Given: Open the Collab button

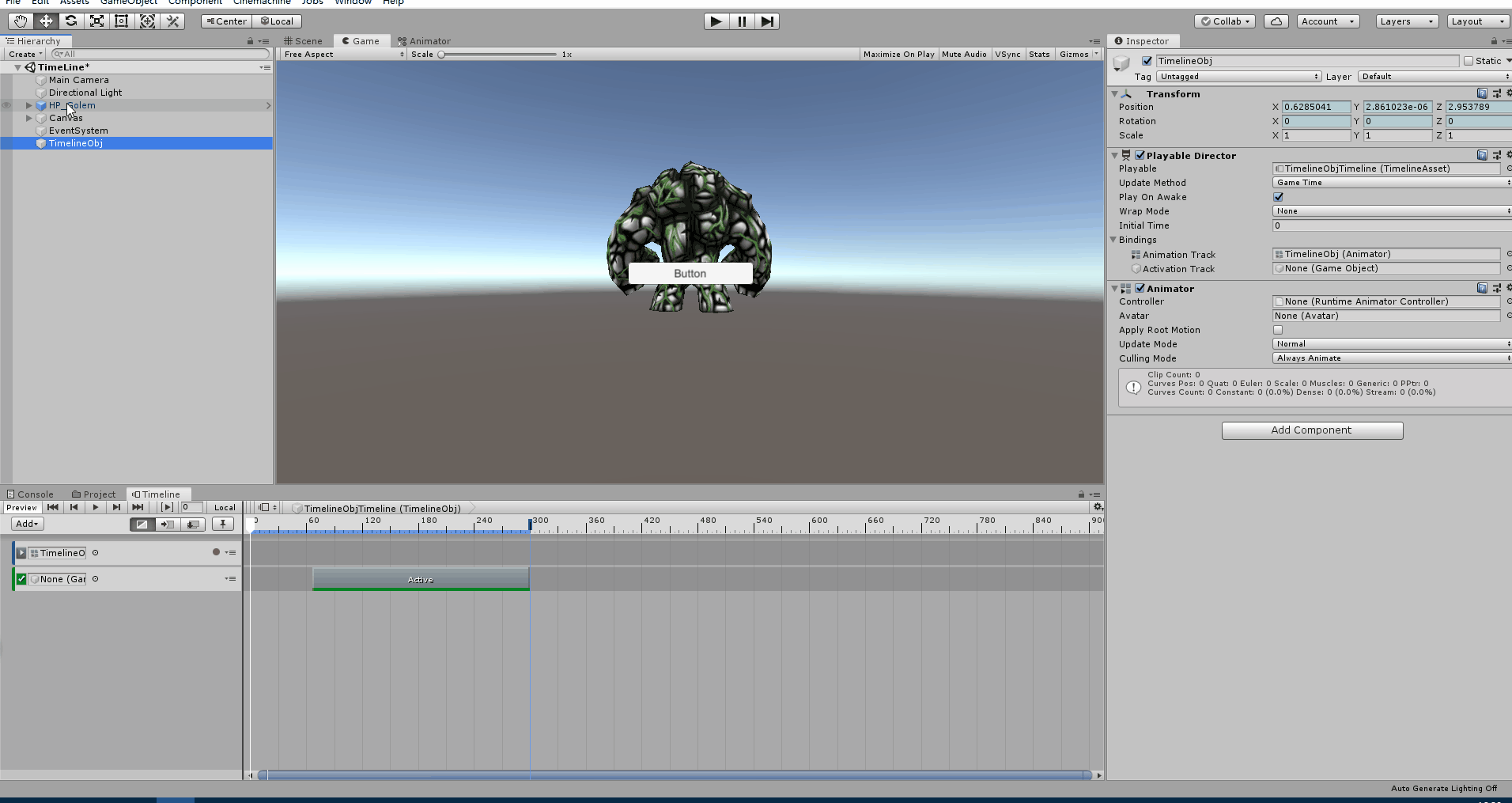Looking at the screenshot, I should click(1225, 21).
